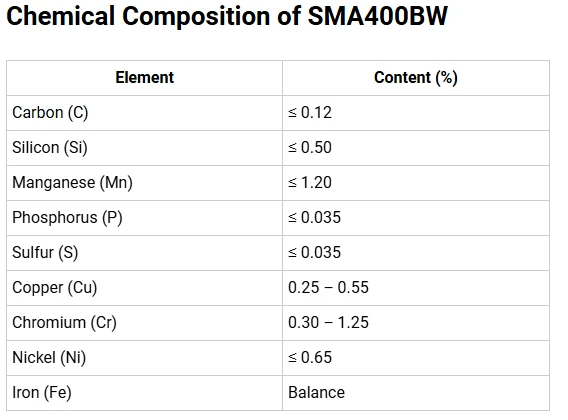The width and height of the screenshot is (568, 420).
Task: Click the sulfur ≤ 0.035 value
Action: tap(314, 253)
